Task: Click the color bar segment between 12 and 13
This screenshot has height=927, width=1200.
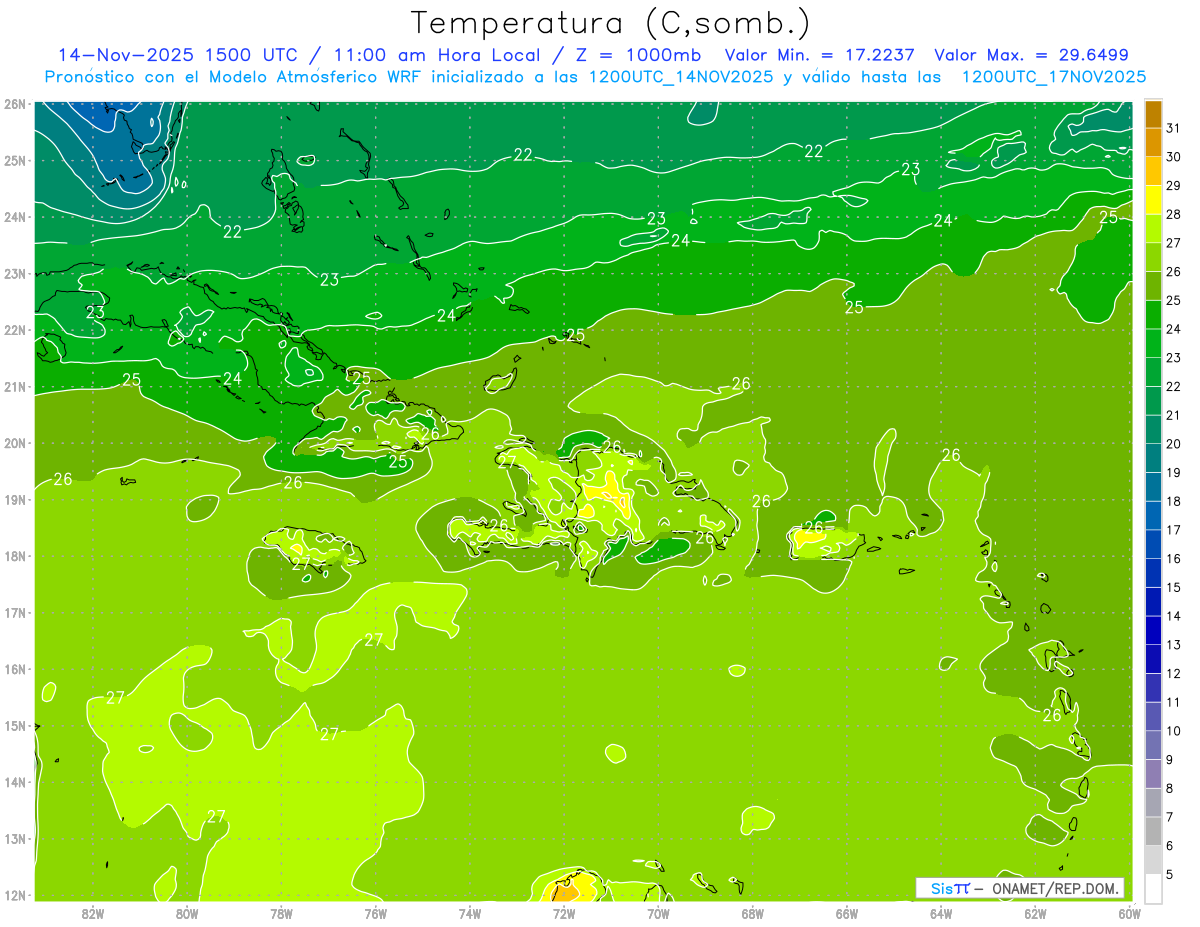Action: (1153, 659)
